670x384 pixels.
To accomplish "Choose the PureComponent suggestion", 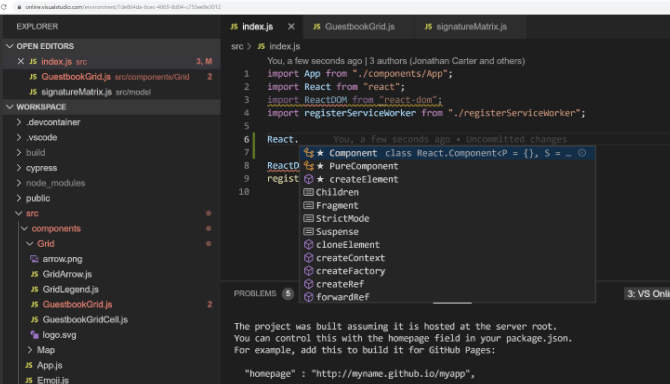I will [x=447, y=166].
